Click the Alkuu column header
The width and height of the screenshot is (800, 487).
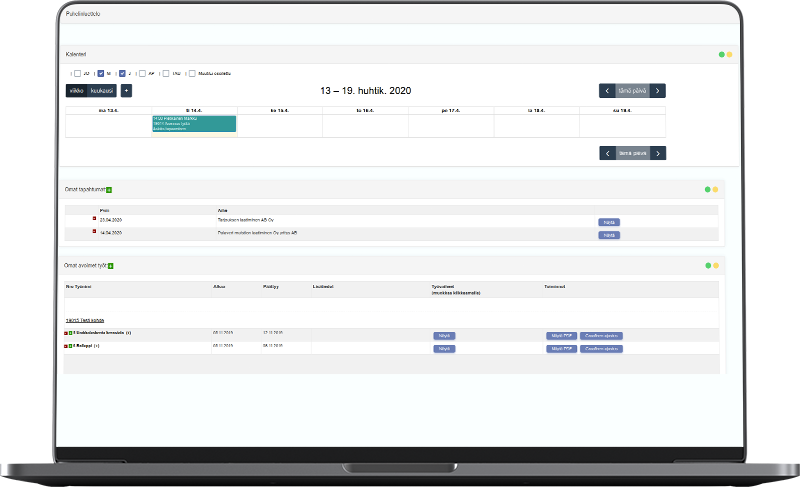click(x=219, y=287)
